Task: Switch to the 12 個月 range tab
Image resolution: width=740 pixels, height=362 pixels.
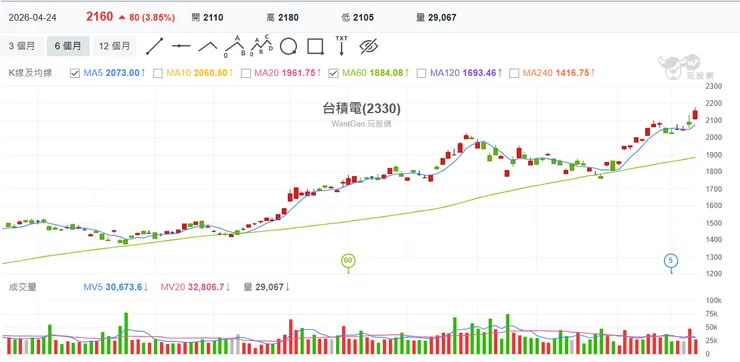Action: pos(114,46)
